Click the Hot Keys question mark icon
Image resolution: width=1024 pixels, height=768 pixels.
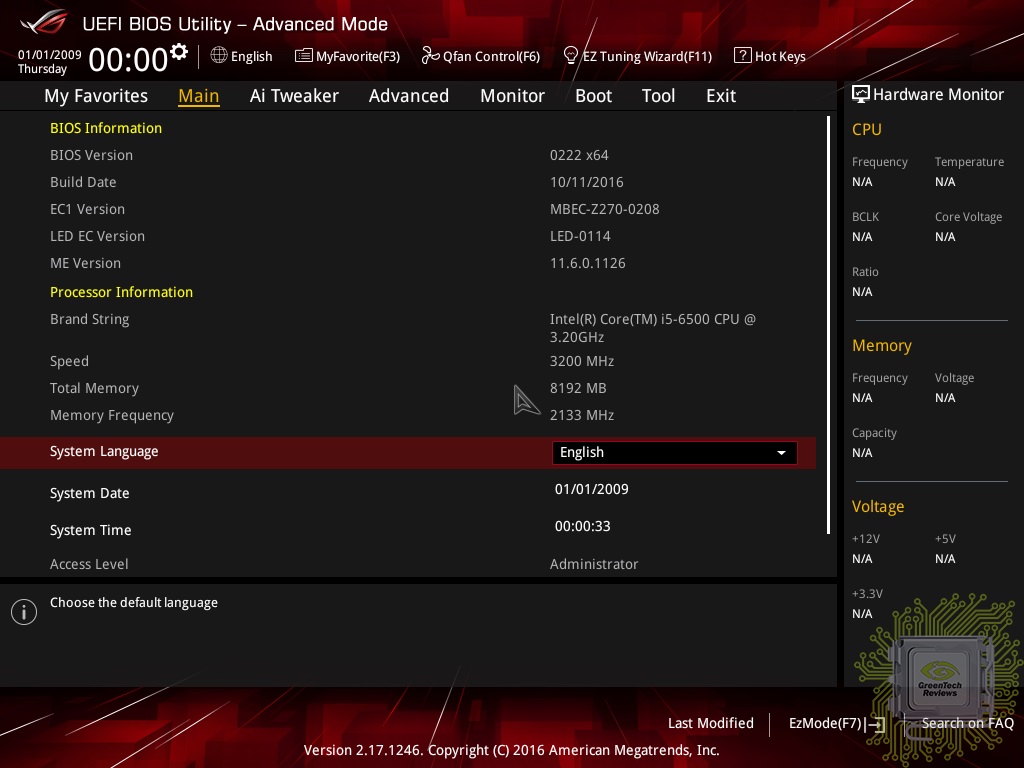click(x=743, y=56)
